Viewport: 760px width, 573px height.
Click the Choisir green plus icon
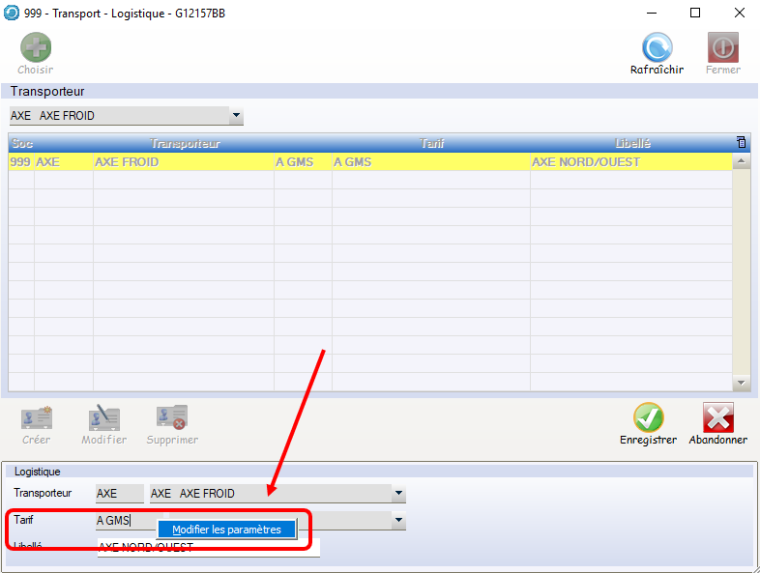pyautogui.click(x=35, y=47)
